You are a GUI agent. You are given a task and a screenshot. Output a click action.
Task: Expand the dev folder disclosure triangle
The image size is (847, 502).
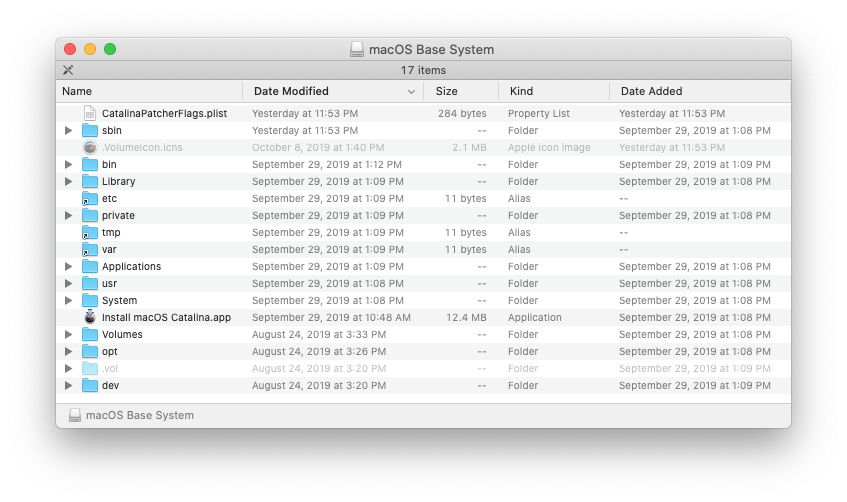pos(69,386)
